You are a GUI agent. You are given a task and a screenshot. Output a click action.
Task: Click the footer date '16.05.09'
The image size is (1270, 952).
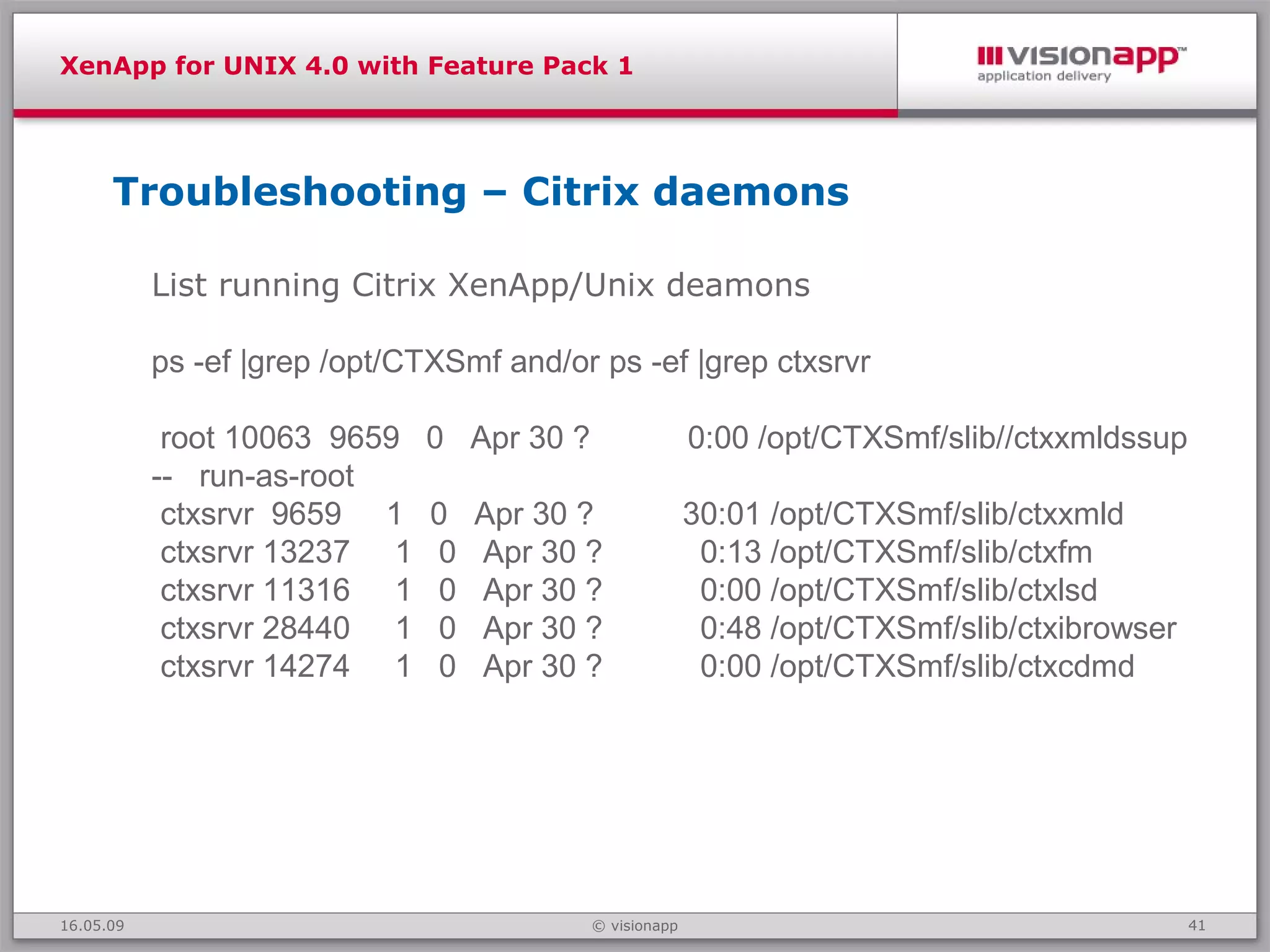pos(92,926)
